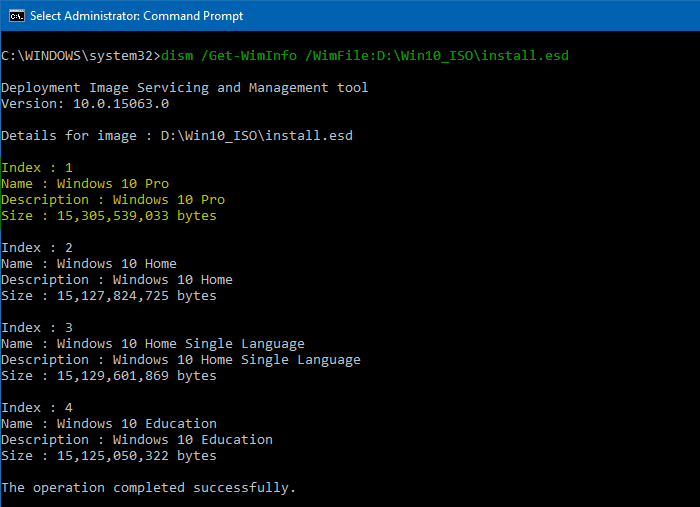Click the 'Index : 1' line

37,168
